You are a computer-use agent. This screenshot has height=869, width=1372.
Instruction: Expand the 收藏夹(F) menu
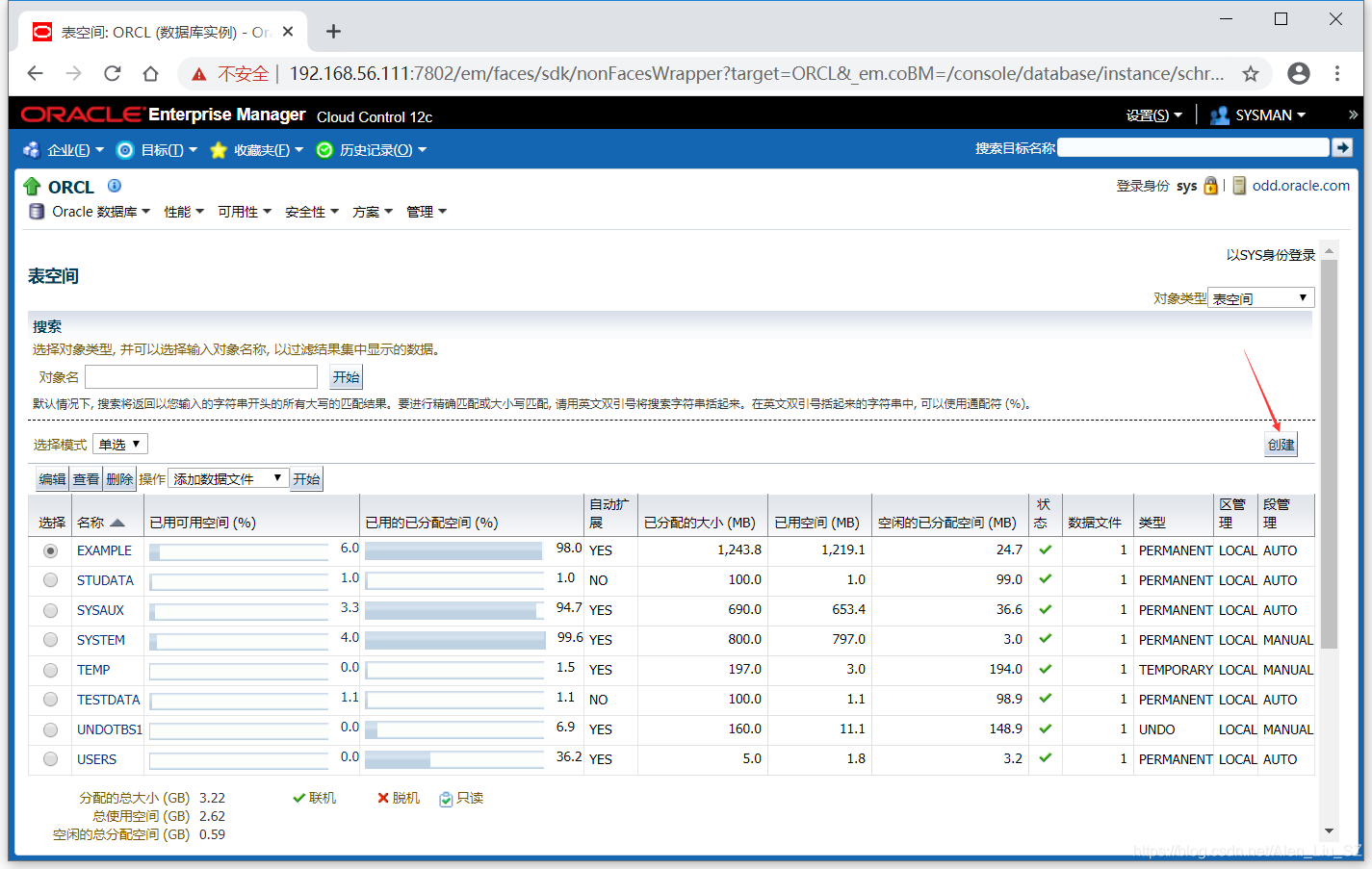coord(269,150)
